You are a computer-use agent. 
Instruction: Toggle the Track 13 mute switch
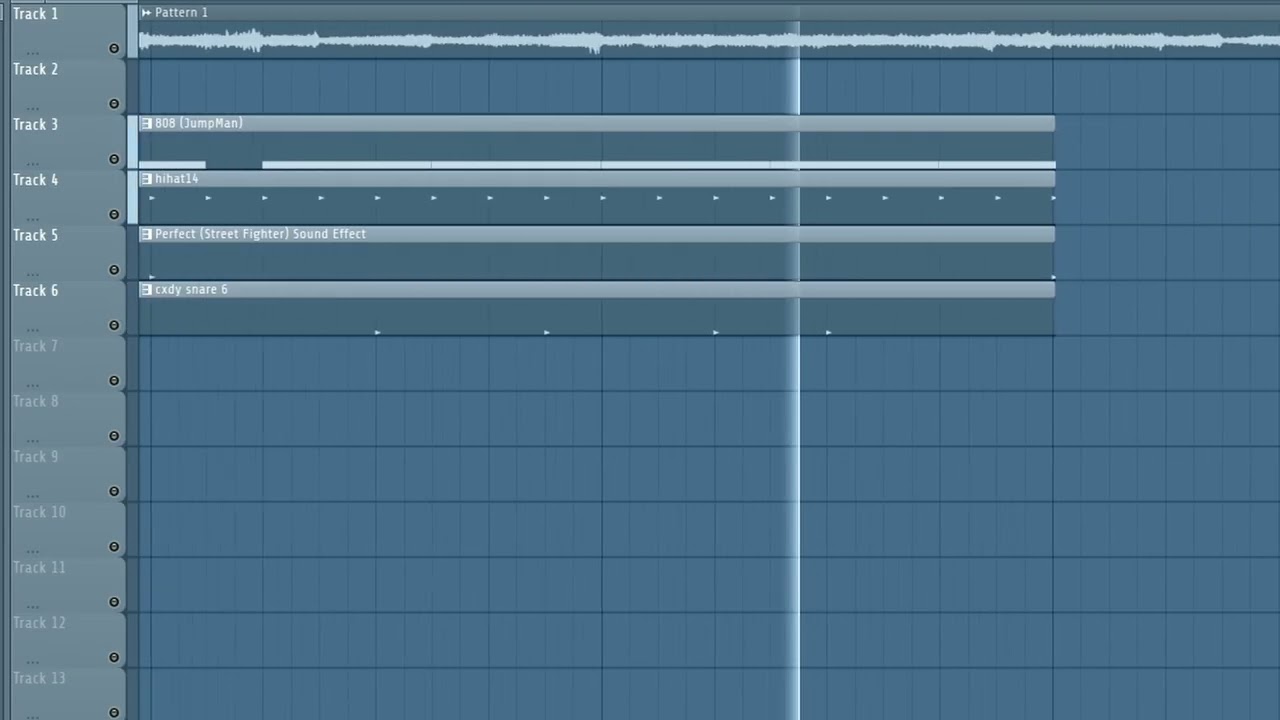pos(114,712)
